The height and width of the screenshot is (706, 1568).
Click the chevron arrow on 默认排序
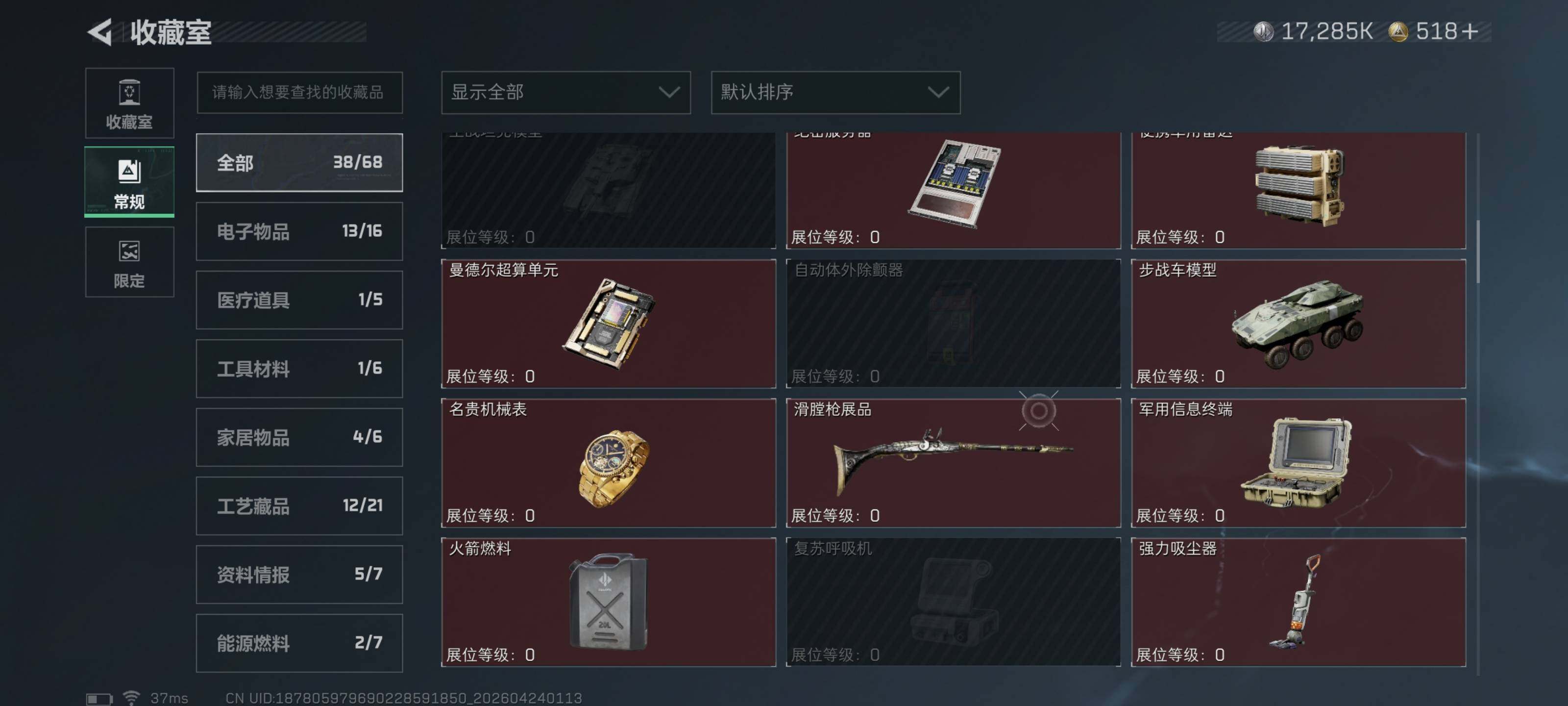tap(938, 93)
